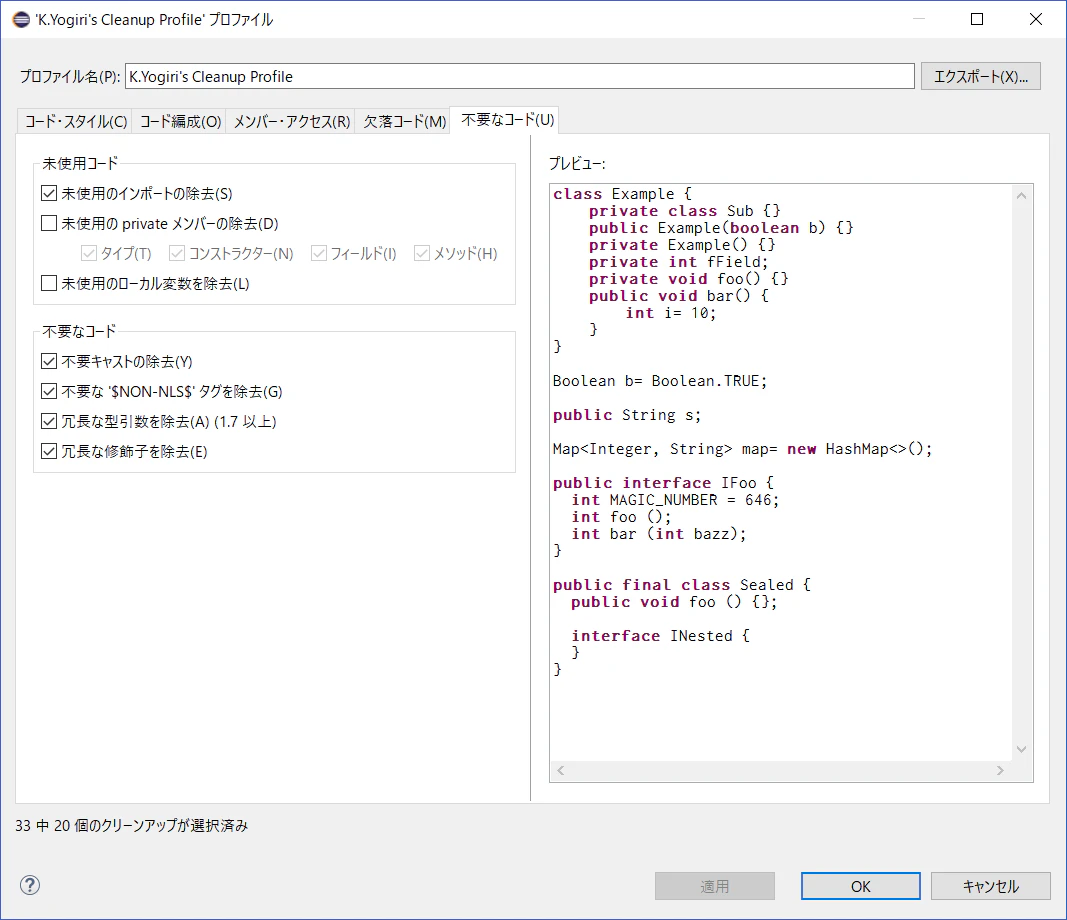Switch to コード・スタイル(C) tab
Image resolution: width=1067 pixels, height=920 pixels.
[x=76, y=121]
